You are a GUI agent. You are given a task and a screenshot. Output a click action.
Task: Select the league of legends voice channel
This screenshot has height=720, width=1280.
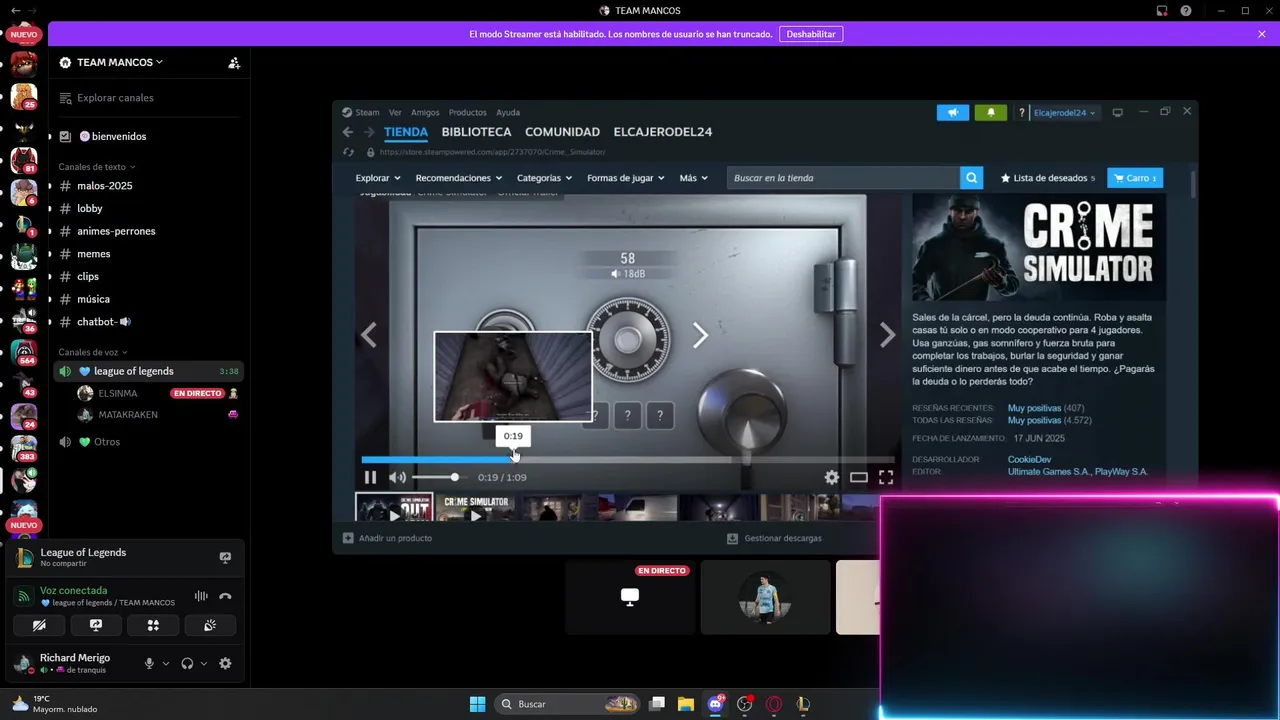pos(149,371)
